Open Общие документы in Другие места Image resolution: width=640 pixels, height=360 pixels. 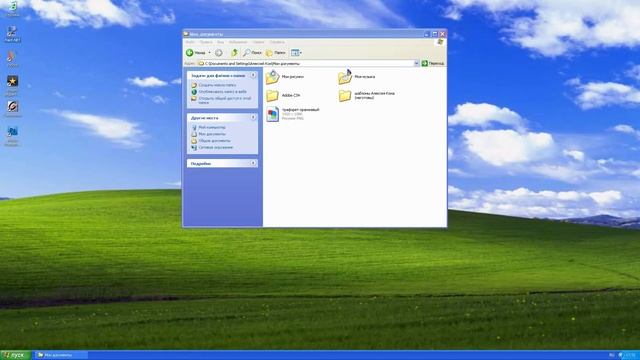point(214,141)
